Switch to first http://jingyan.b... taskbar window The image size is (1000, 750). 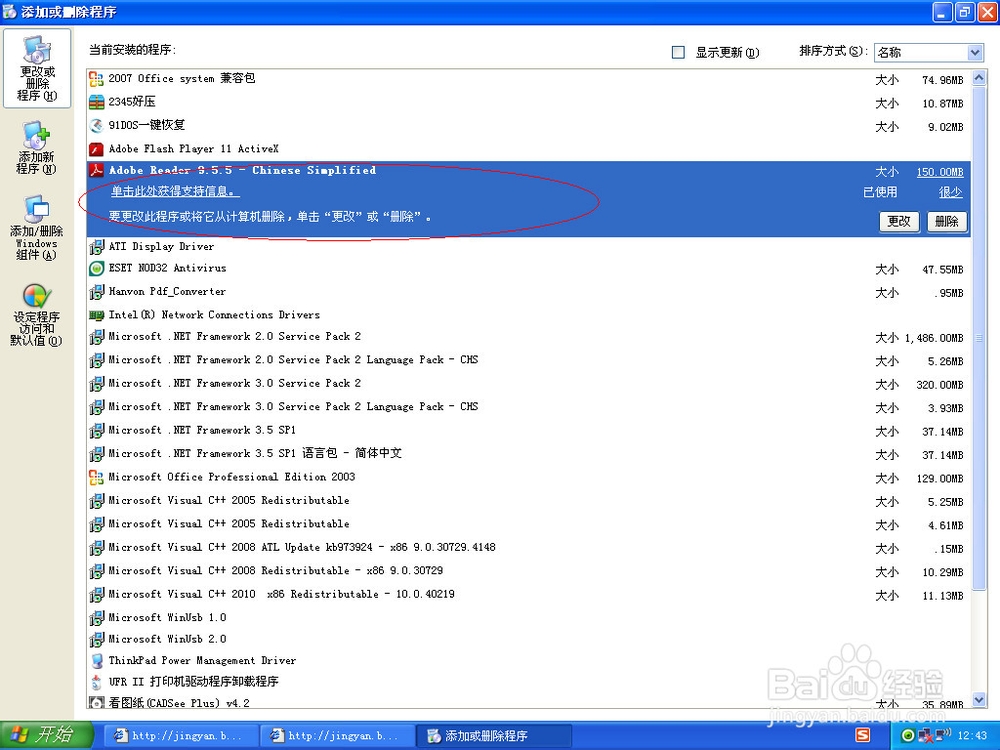click(x=180, y=736)
